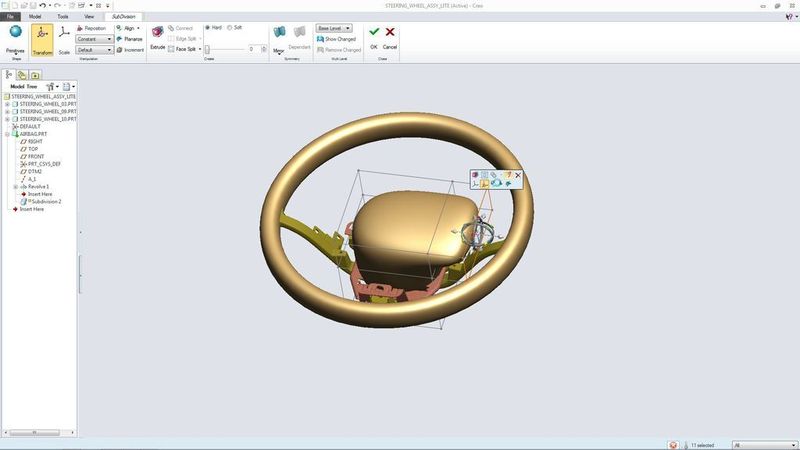Switch to the Model ribbon tab
Viewport: 800px width, 450px height.
(x=35, y=16)
